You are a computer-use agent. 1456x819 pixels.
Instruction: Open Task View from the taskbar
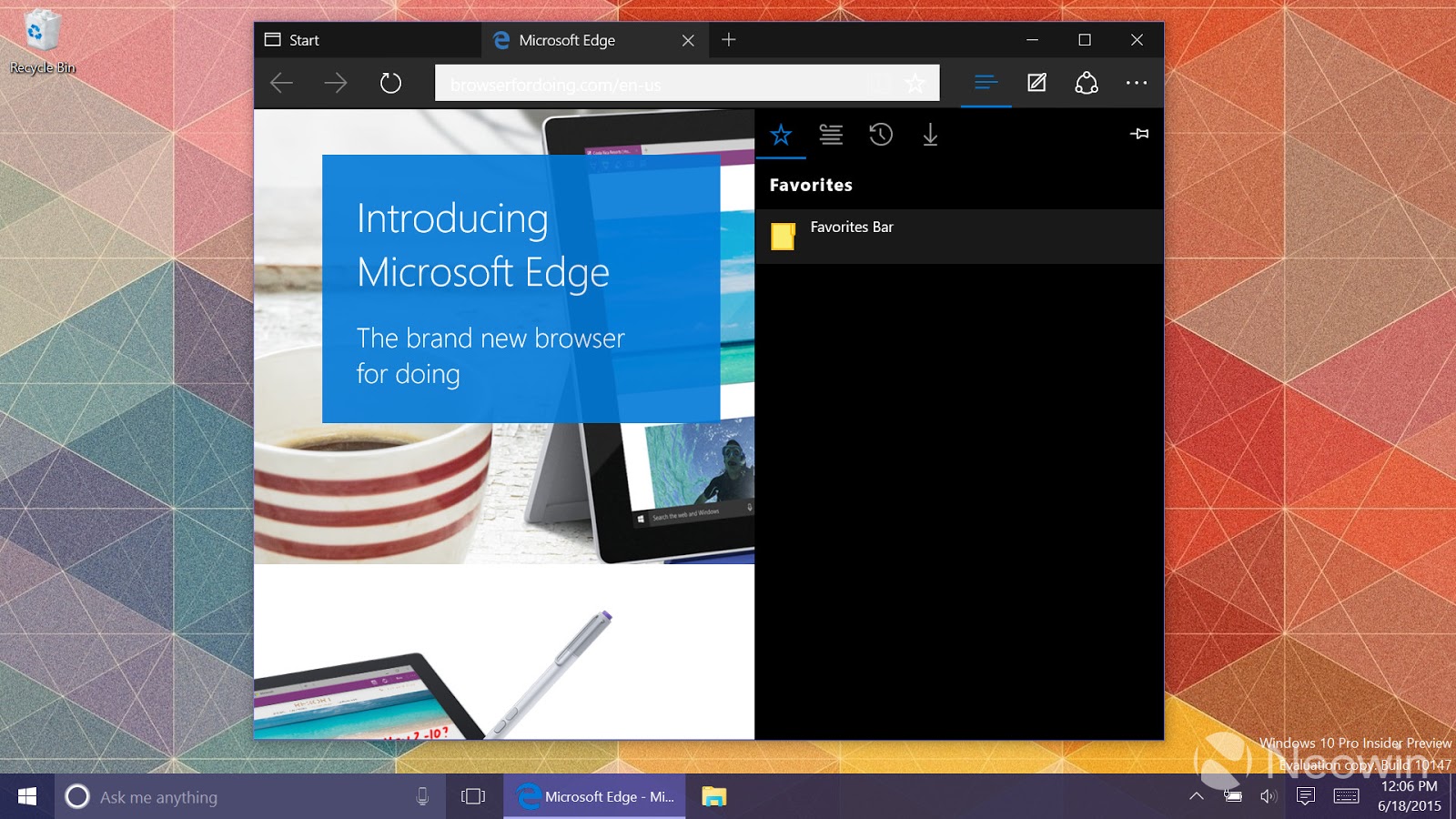(x=473, y=797)
